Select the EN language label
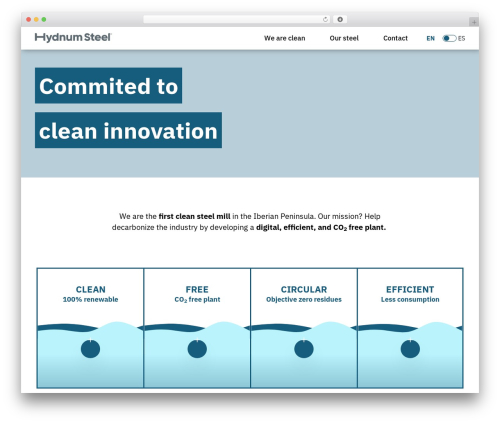This screenshot has height=423, width=500. 431,38
